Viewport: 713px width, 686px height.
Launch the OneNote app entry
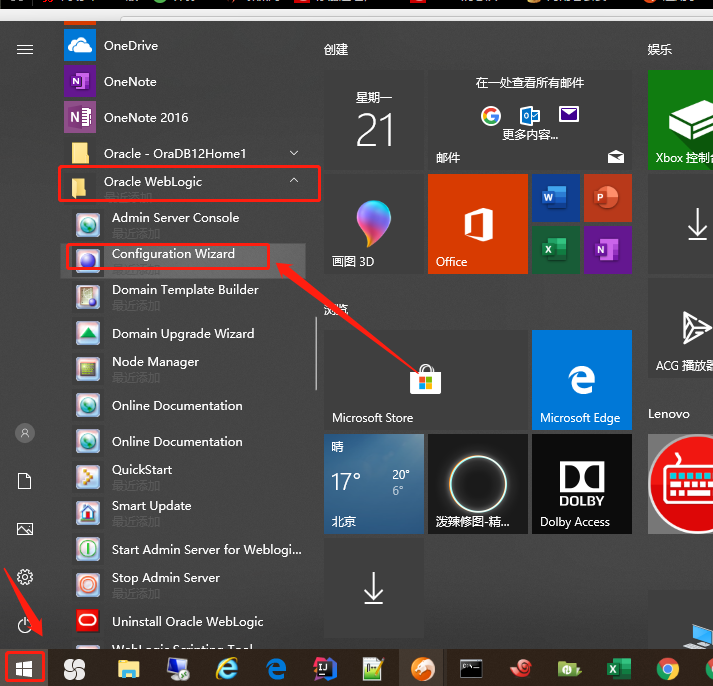coord(182,81)
